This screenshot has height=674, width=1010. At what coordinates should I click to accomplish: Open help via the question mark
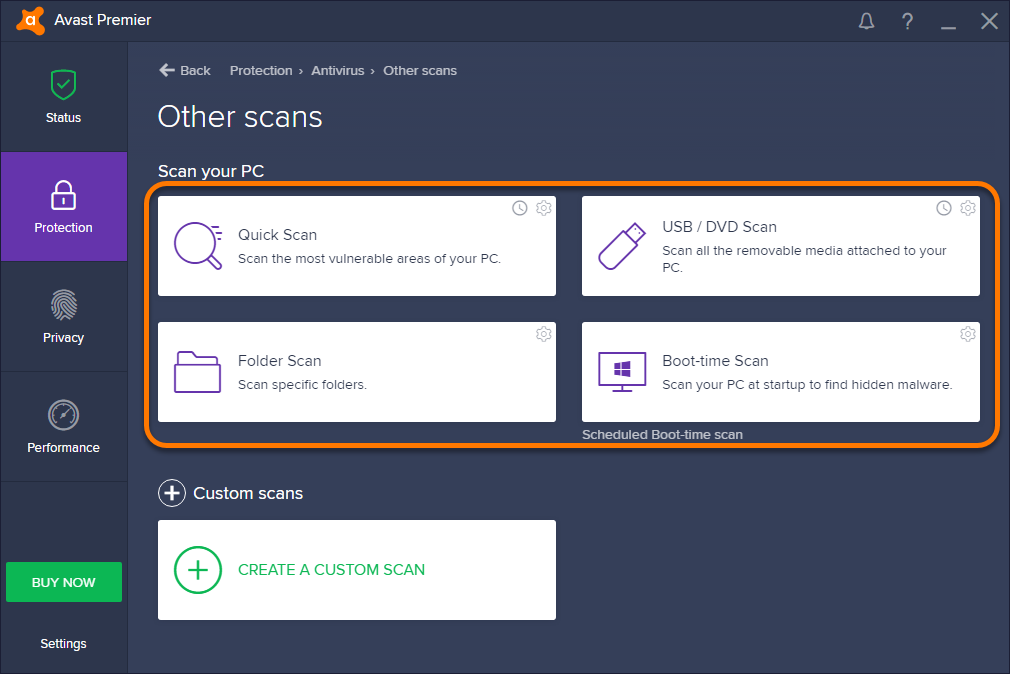click(x=907, y=20)
